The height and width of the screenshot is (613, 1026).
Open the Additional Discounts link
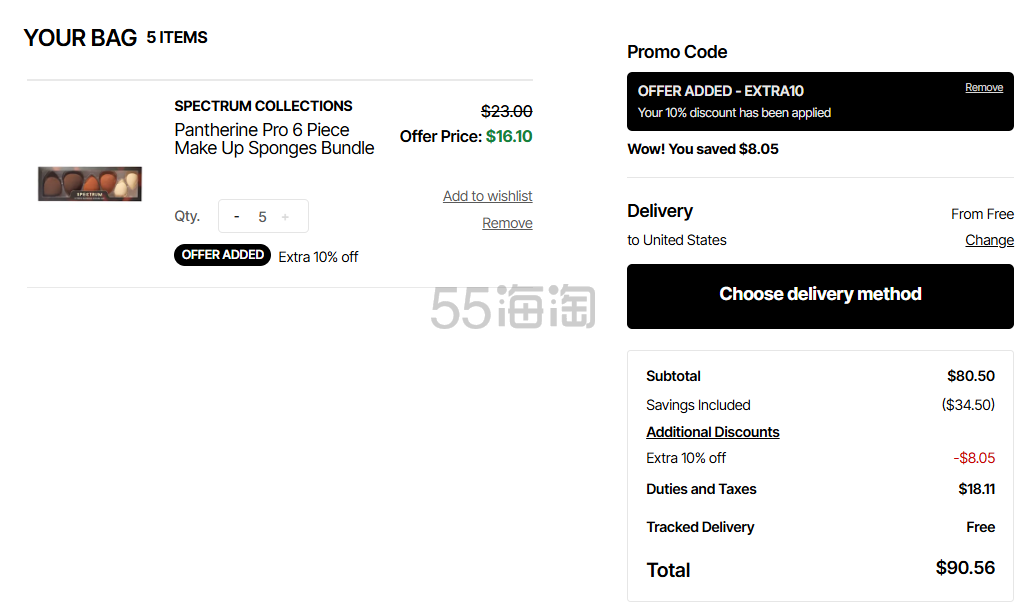(712, 432)
